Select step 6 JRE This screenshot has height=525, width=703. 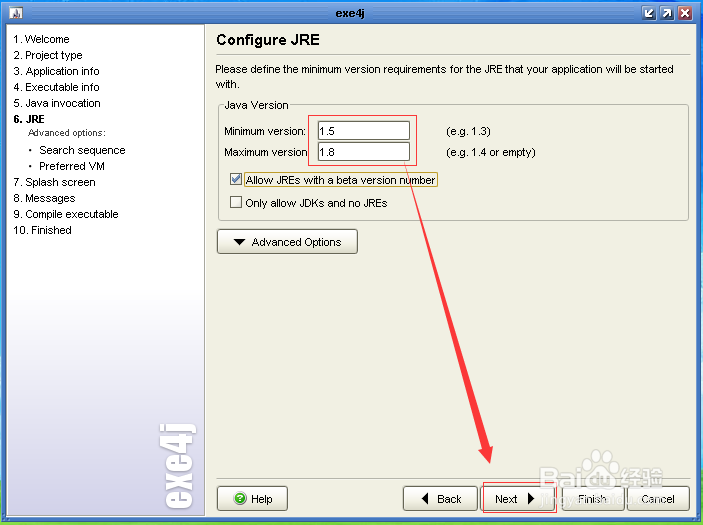click(x=29, y=119)
